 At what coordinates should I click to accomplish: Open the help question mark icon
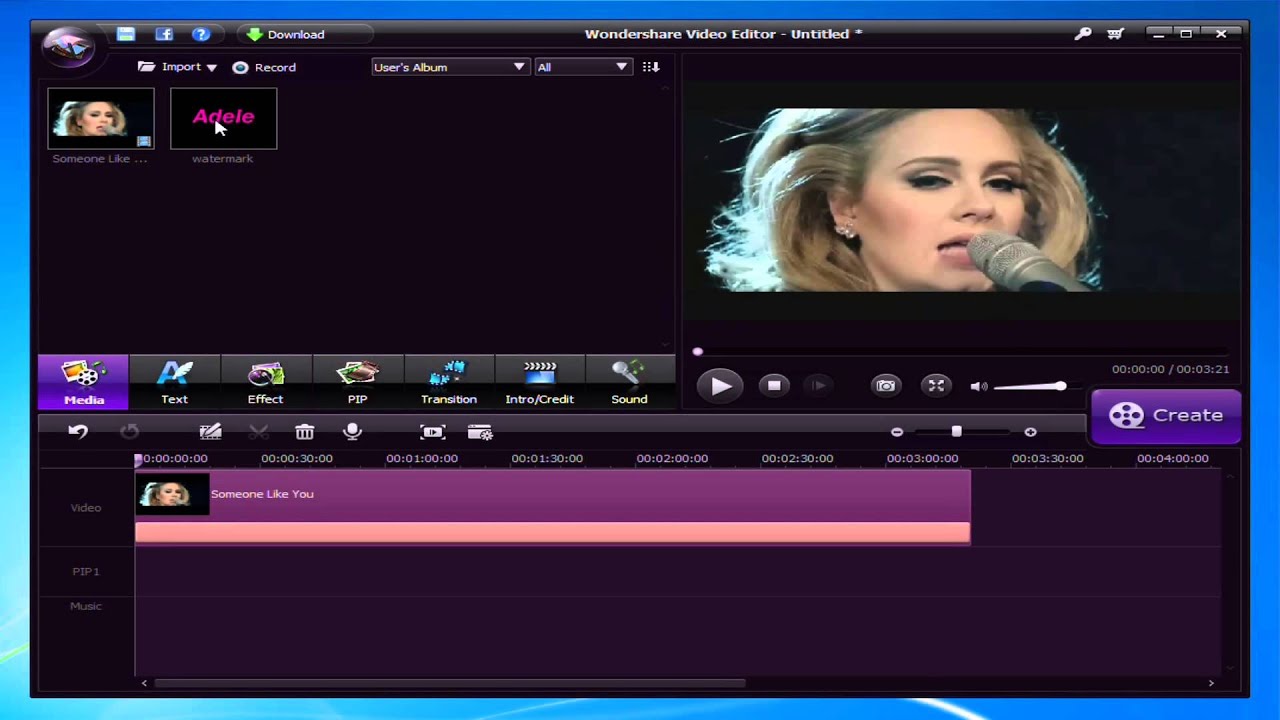coord(201,34)
